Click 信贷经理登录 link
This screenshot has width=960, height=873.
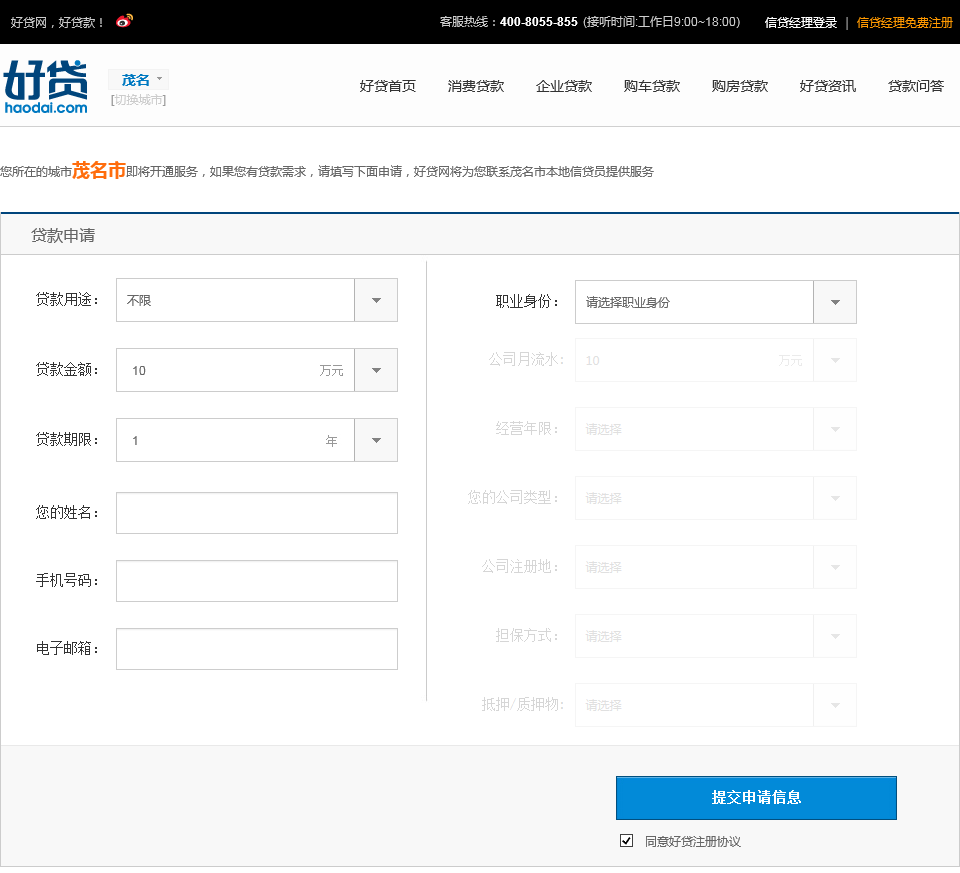800,22
